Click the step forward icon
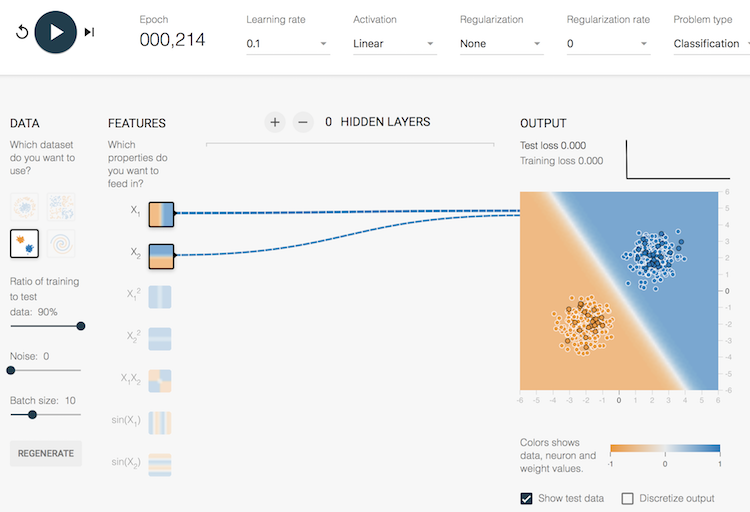The image size is (750, 512). 89,32
